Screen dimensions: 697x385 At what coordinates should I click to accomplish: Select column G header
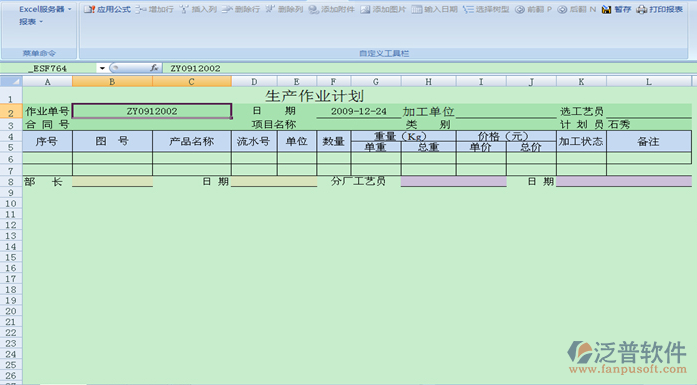pos(376,81)
